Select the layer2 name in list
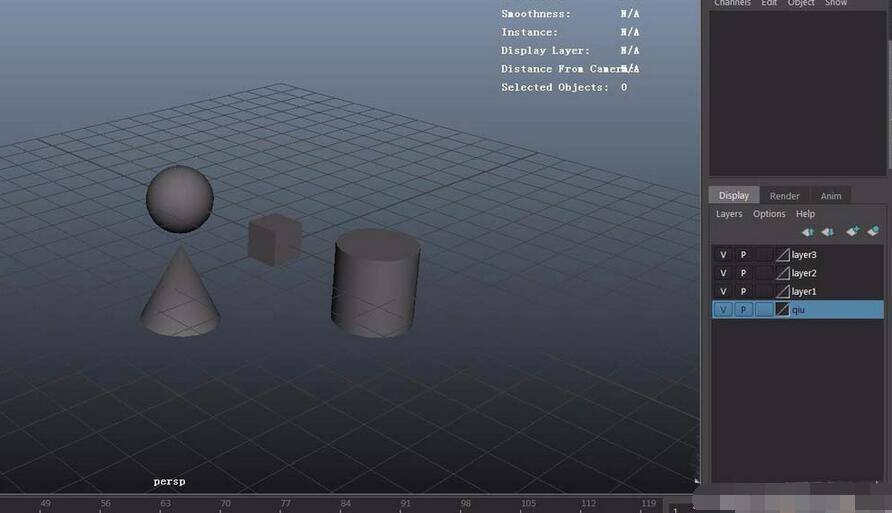 [x=804, y=273]
